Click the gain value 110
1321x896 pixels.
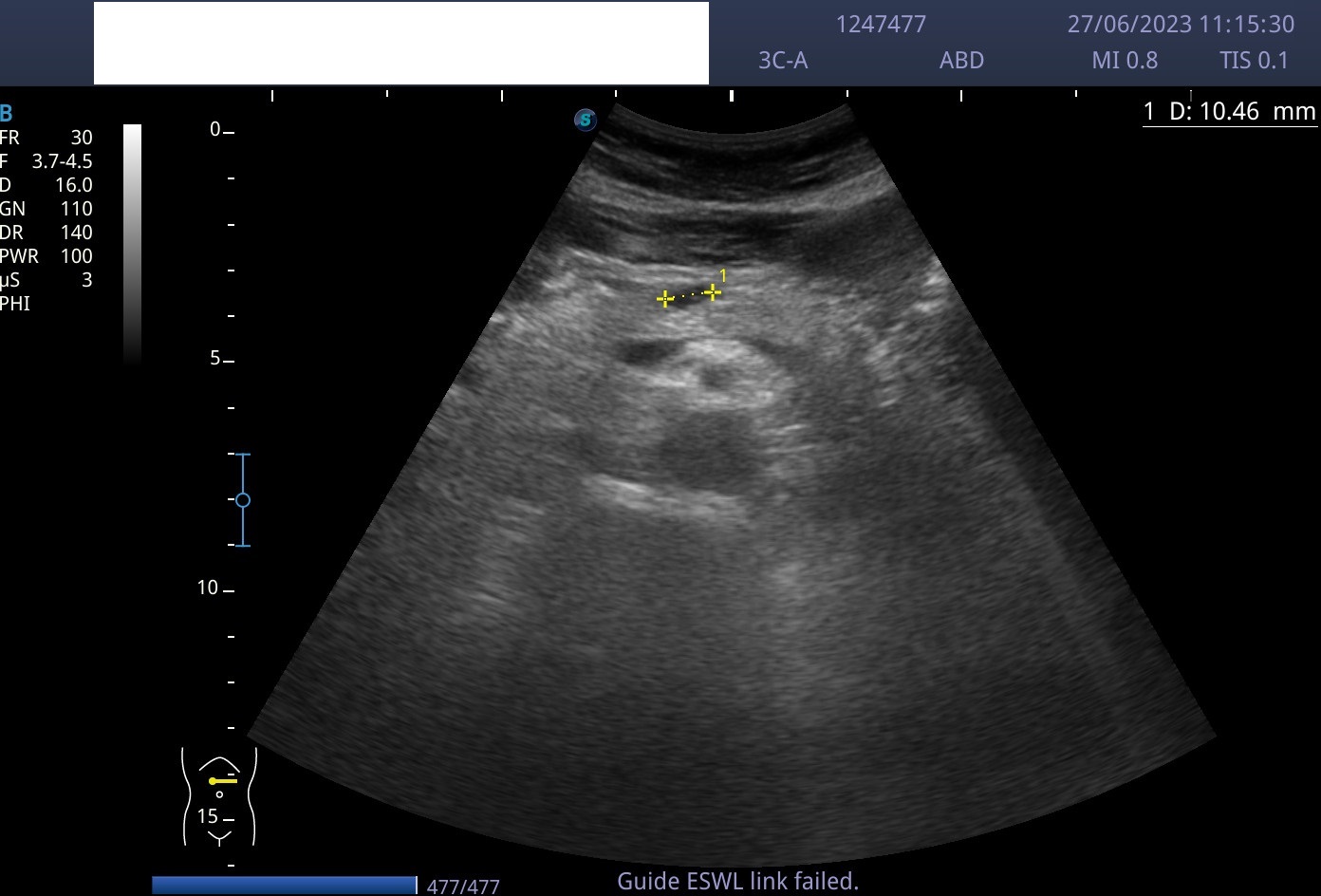point(76,209)
